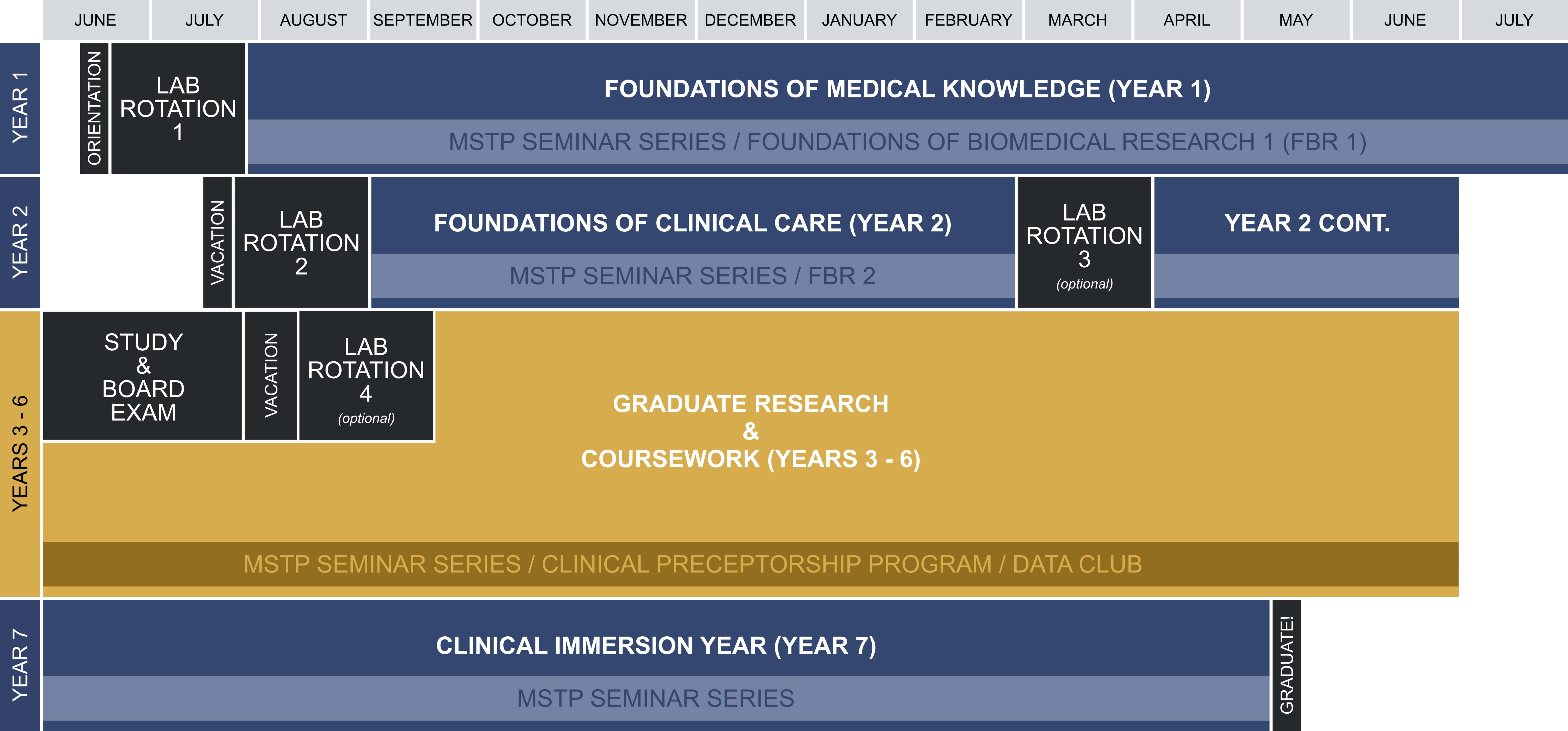The width and height of the screenshot is (1568, 731).
Task: Click the ORIENTATION block
Action: [x=94, y=108]
